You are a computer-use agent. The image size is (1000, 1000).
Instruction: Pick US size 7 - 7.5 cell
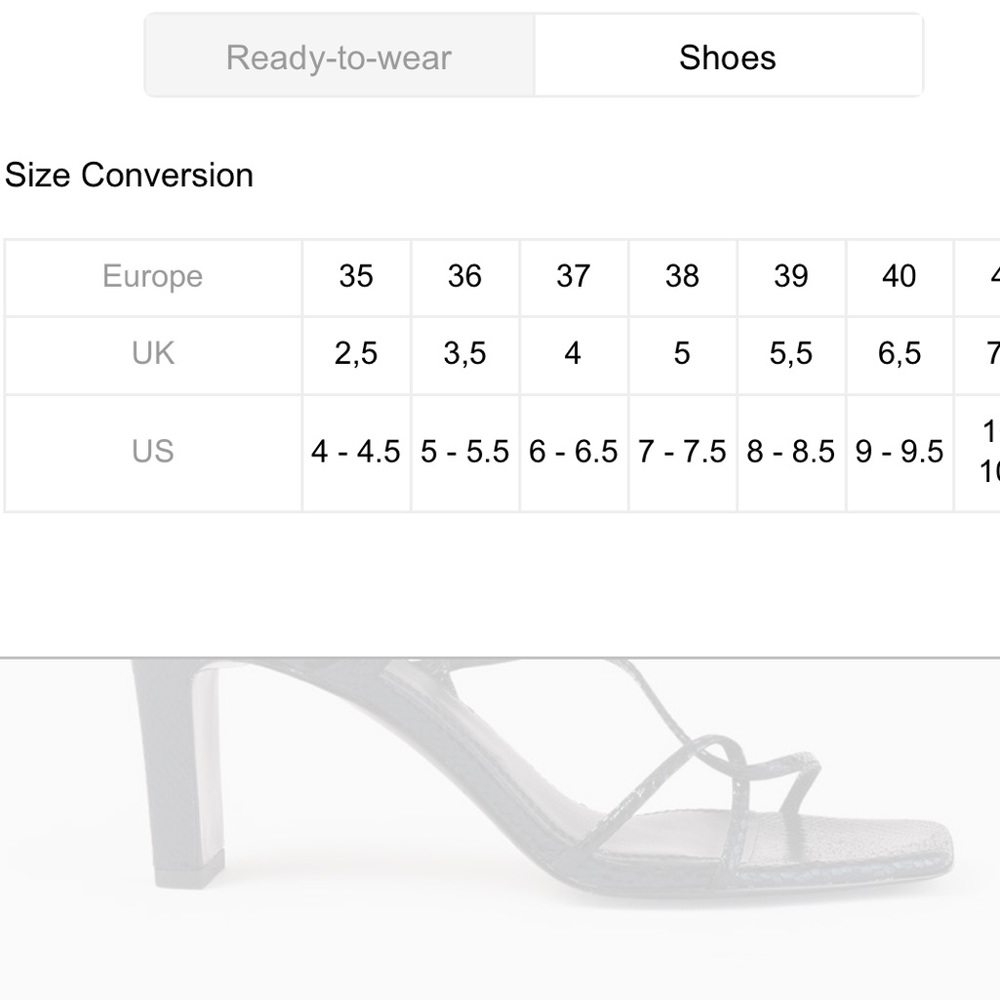point(682,451)
